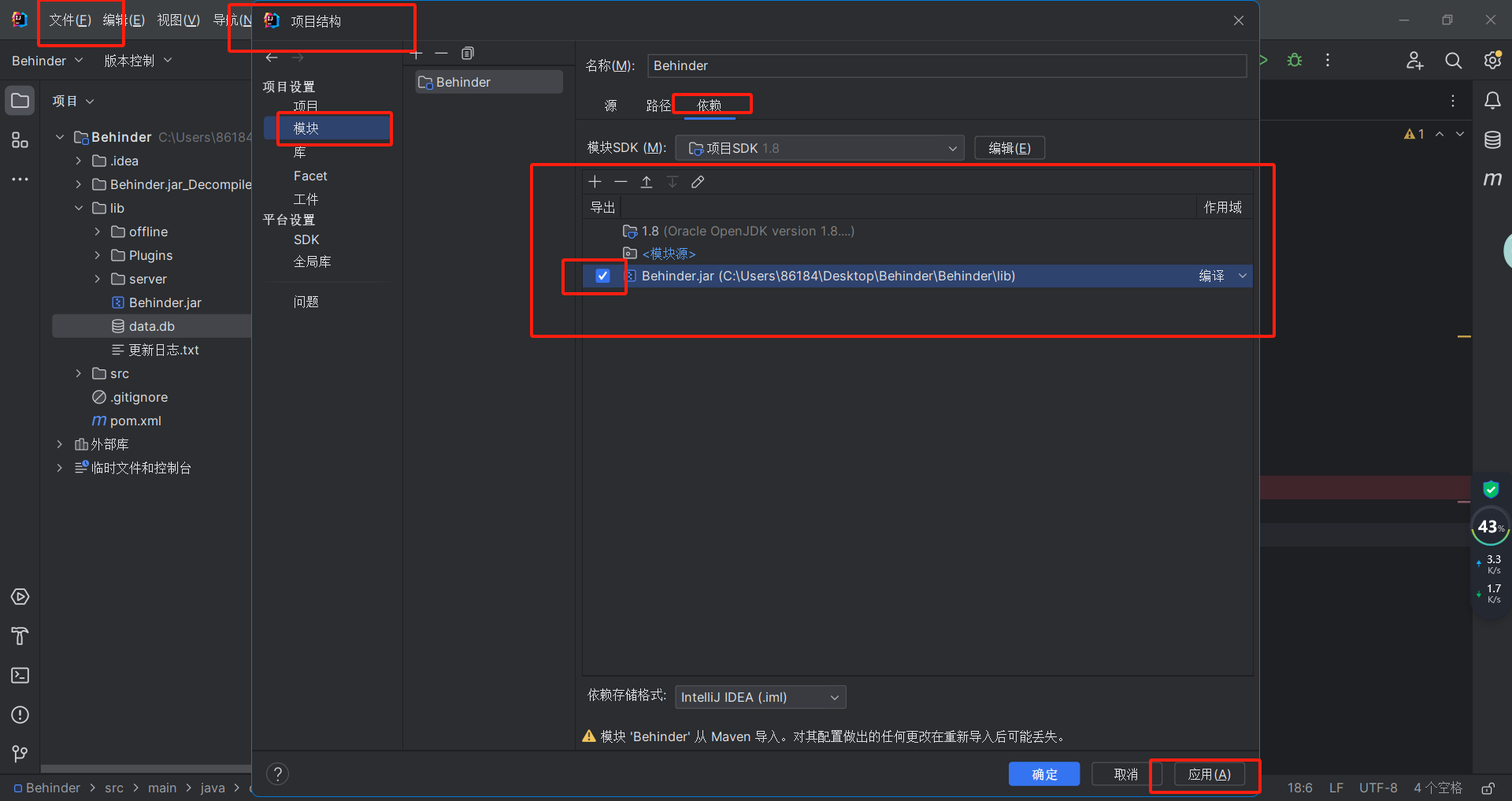Go back with left arrow in dialog
This screenshot has height=801, width=1512.
tap(272, 57)
